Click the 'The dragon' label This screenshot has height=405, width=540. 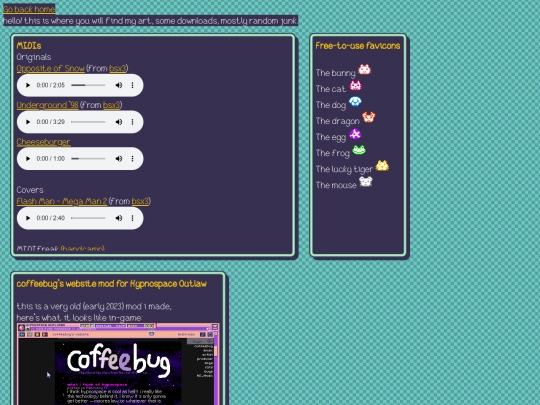338,121
